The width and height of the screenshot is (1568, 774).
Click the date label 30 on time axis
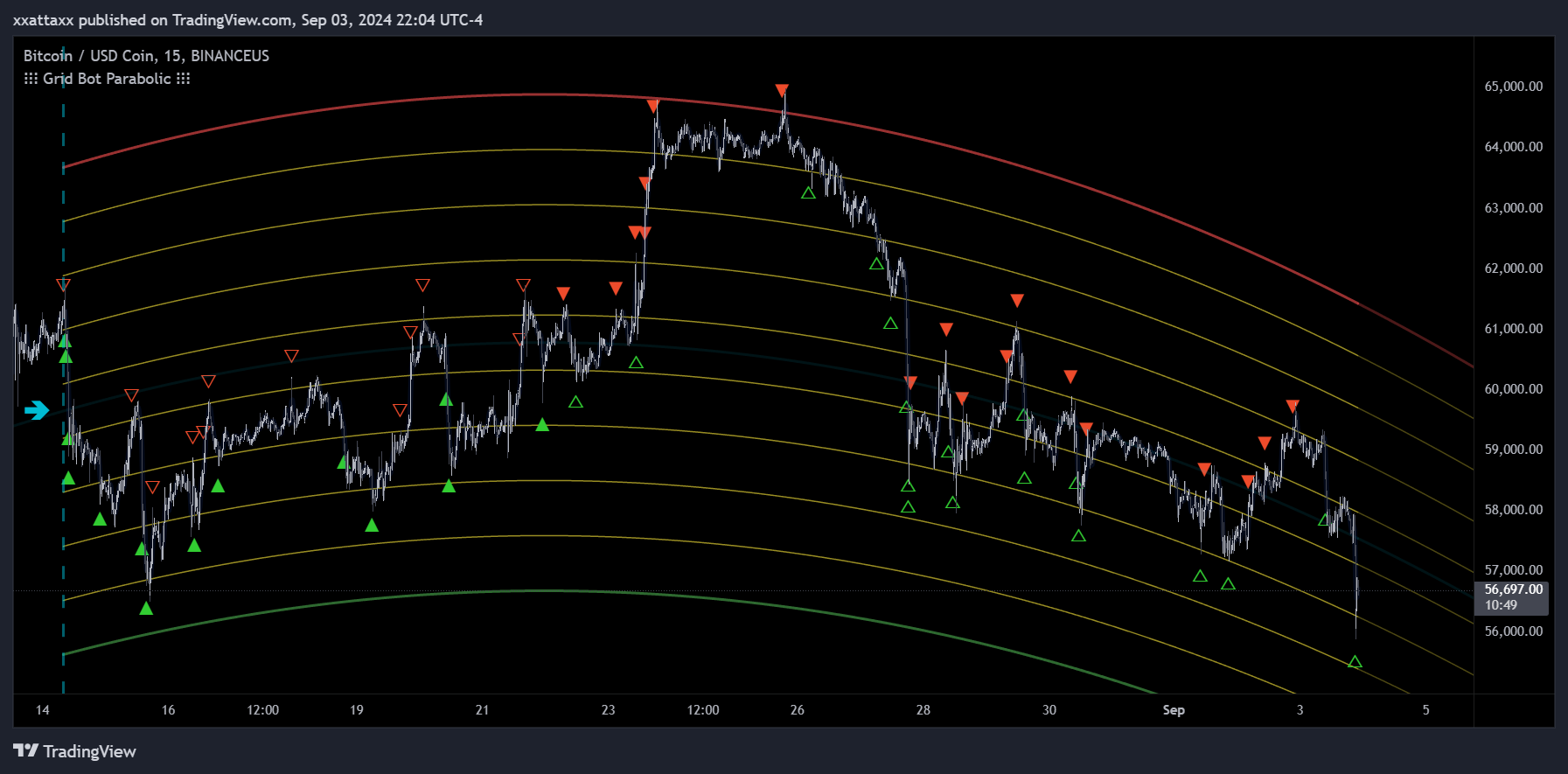[1049, 710]
